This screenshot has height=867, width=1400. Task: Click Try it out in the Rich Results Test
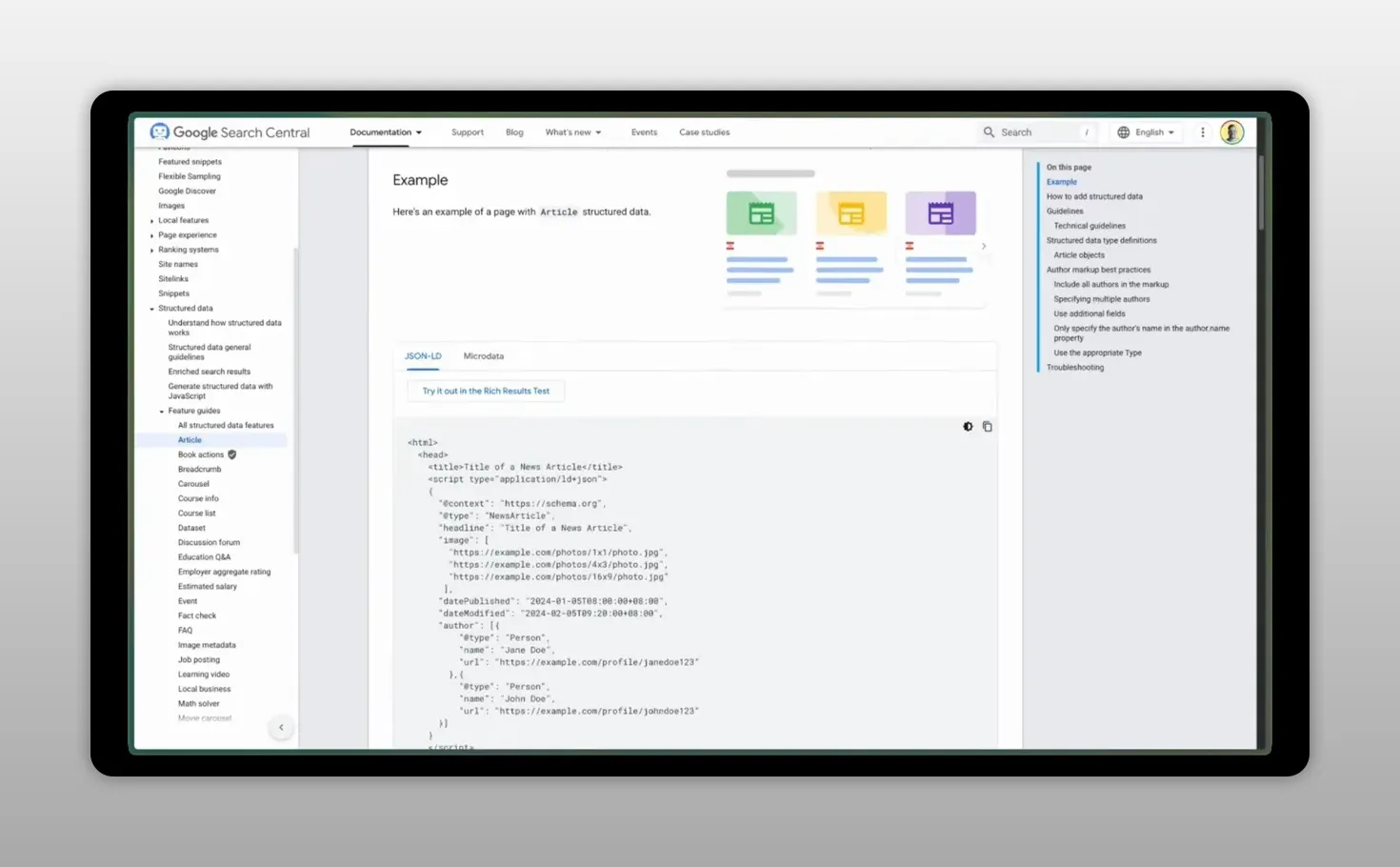pos(486,391)
